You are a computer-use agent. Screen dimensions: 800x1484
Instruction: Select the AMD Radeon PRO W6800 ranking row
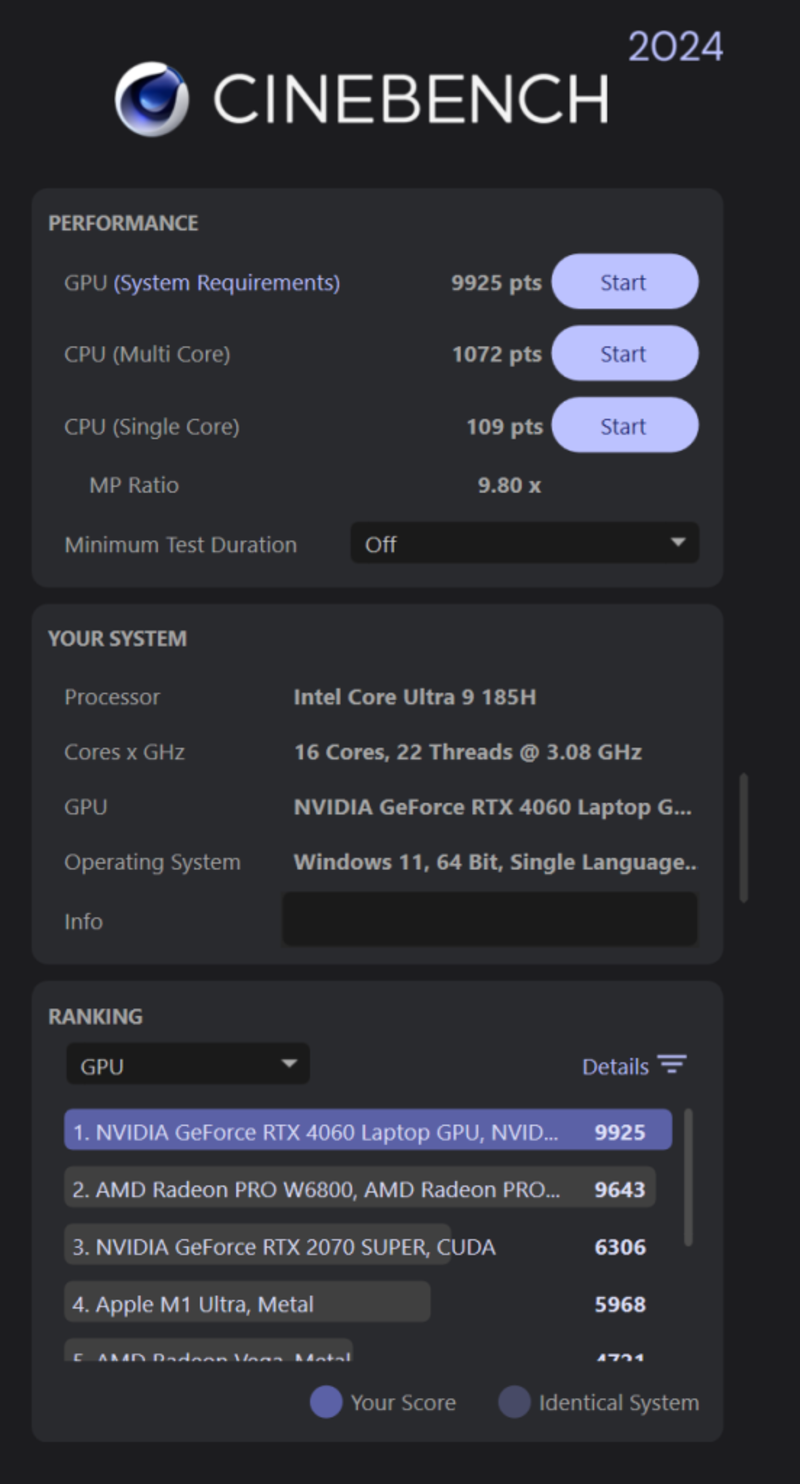point(360,1188)
